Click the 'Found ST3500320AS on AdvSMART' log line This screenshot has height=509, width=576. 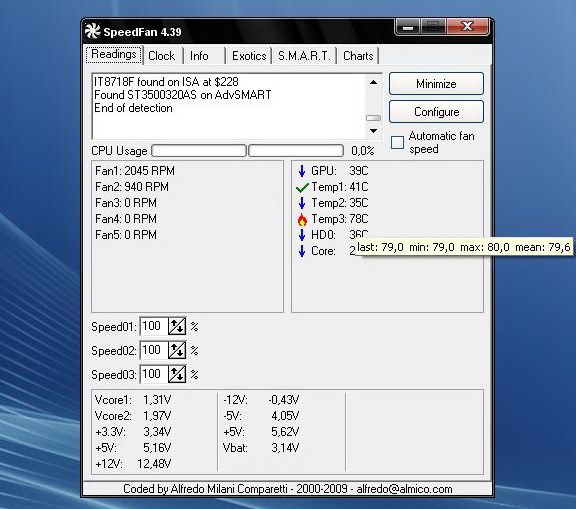(x=183, y=95)
